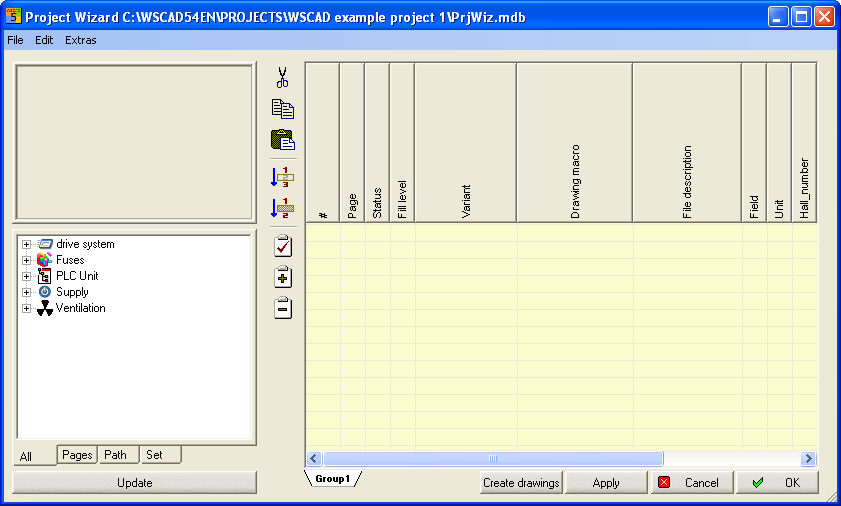841x506 pixels.
Task: Open the File menu
Action: [x=15, y=40]
